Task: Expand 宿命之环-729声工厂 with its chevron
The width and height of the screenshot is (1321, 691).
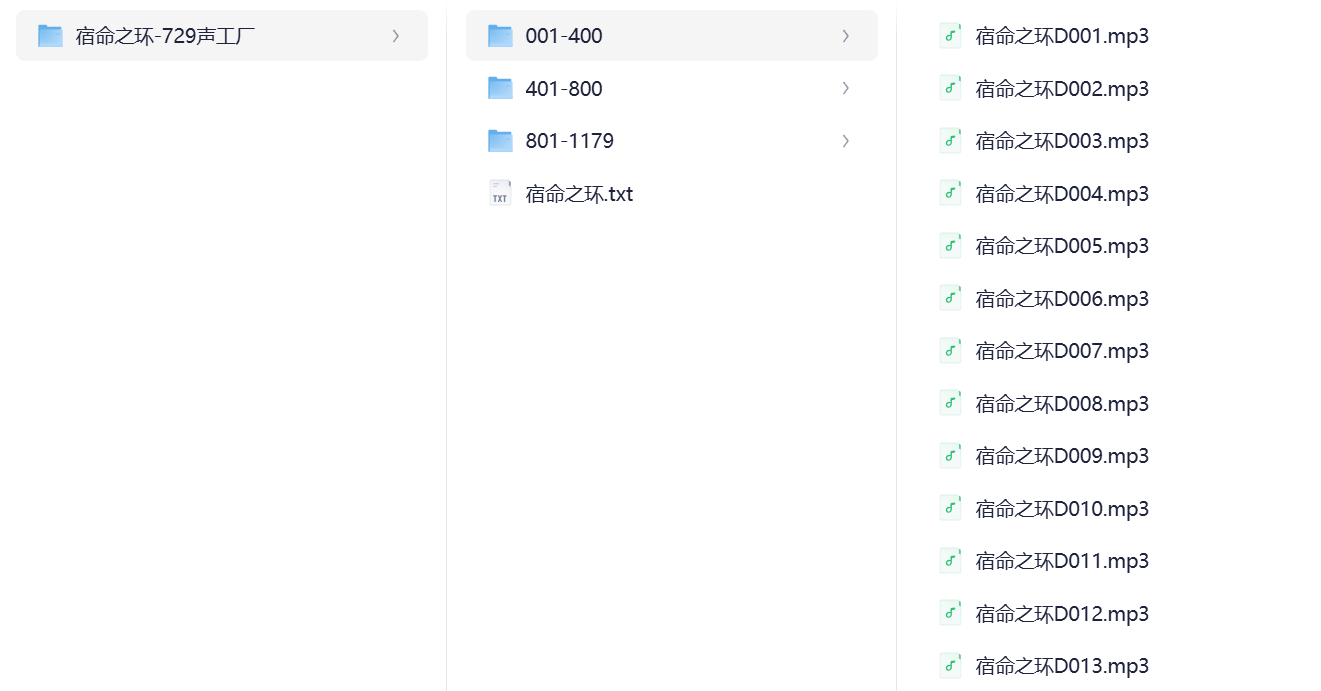Action: click(396, 36)
